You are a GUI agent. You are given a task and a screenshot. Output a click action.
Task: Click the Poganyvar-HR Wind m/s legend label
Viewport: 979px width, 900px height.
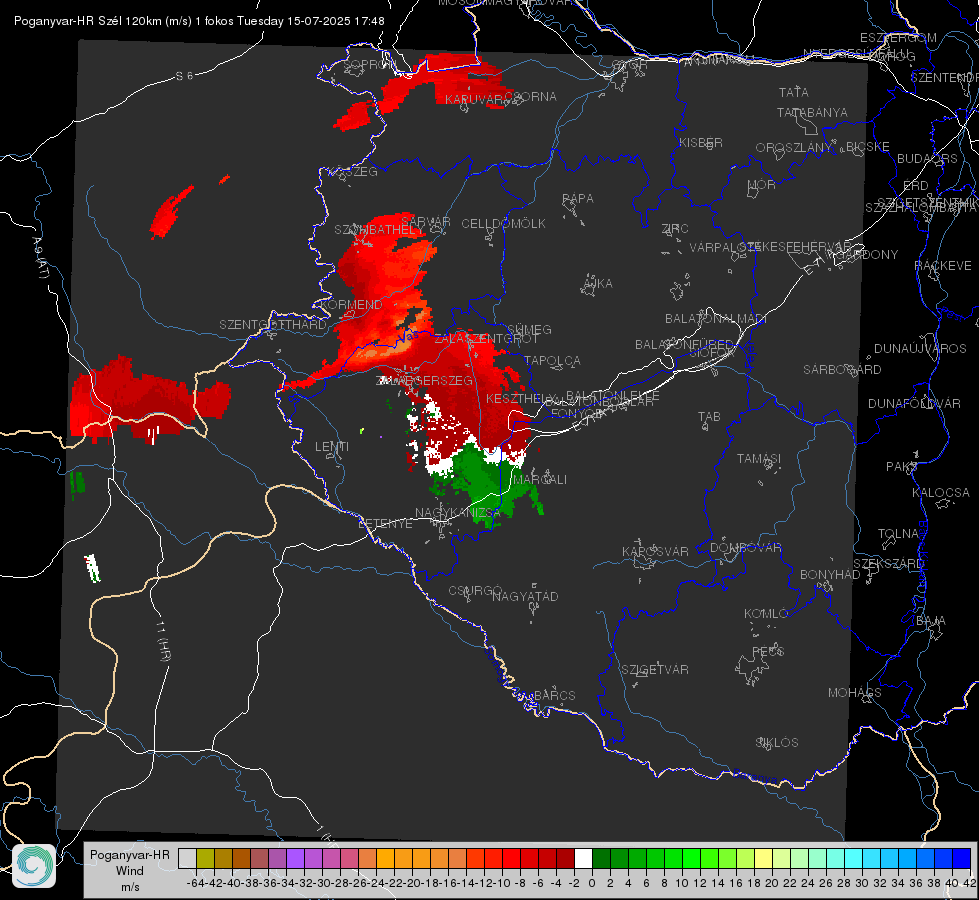(130, 871)
